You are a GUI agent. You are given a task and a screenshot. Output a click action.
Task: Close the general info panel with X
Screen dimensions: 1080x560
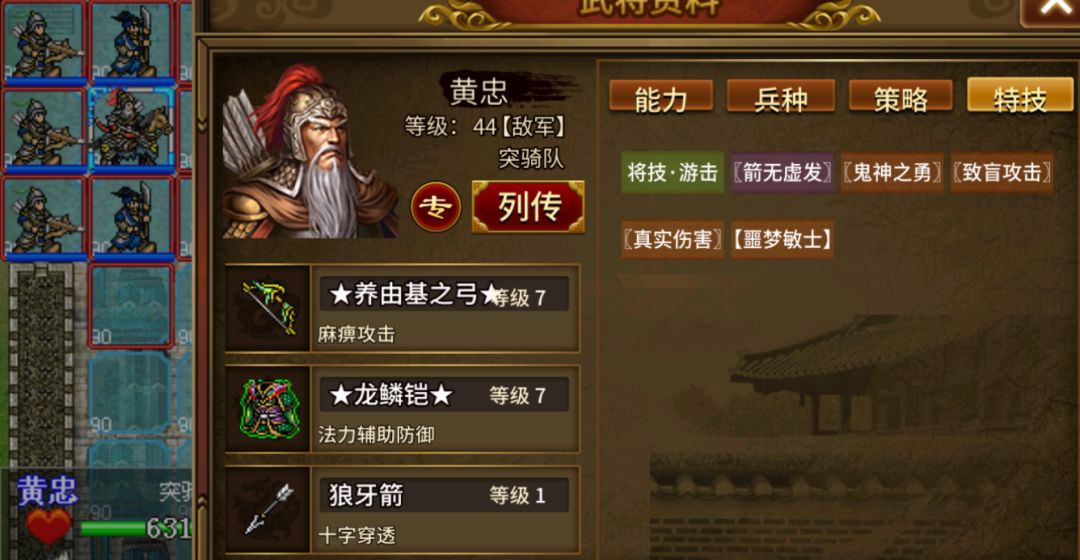[1052, 10]
